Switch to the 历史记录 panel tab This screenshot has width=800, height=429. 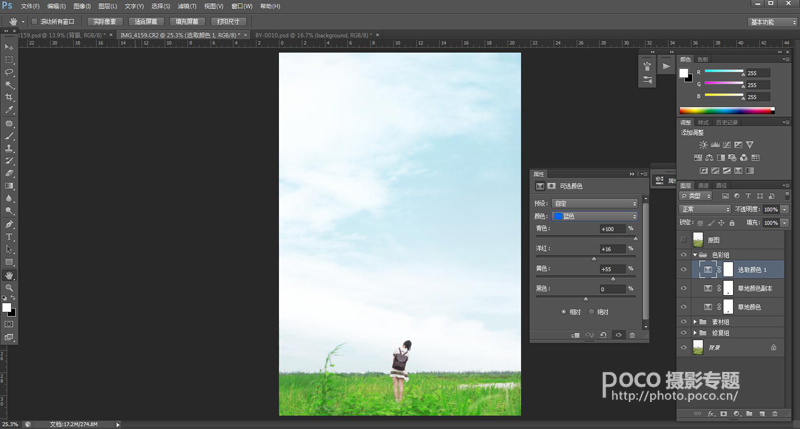tap(727, 122)
